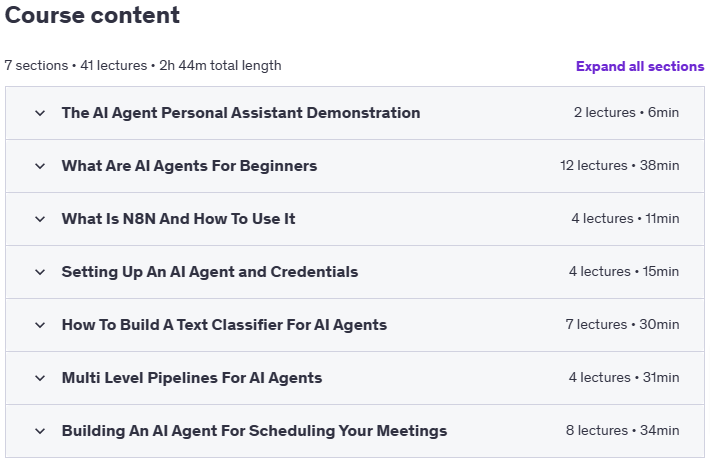Screen dimensions: 710x461
Task: Click the 2 lectures • 6min label
Action: [626, 113]
